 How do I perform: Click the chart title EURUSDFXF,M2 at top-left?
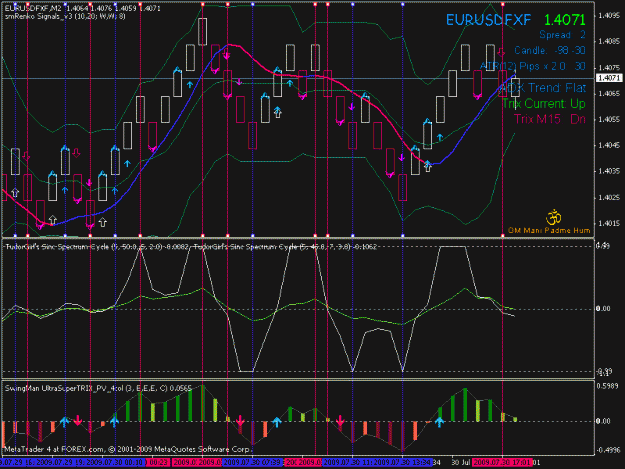33,8
